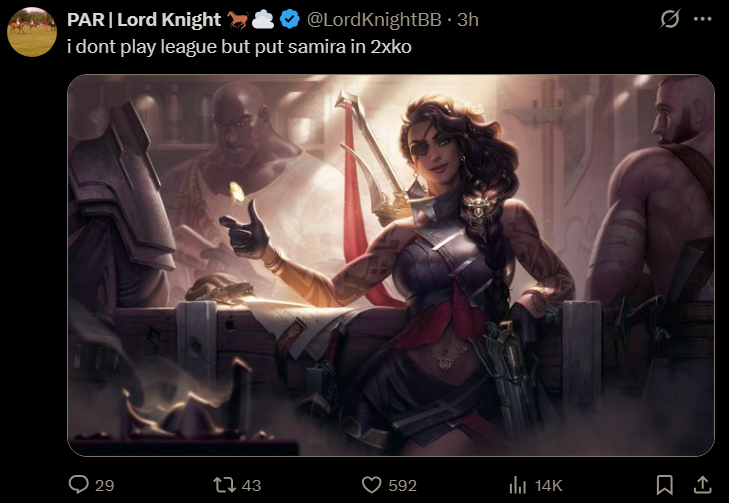Open the tweet's 3h timestamp

(x=468, y=20)
